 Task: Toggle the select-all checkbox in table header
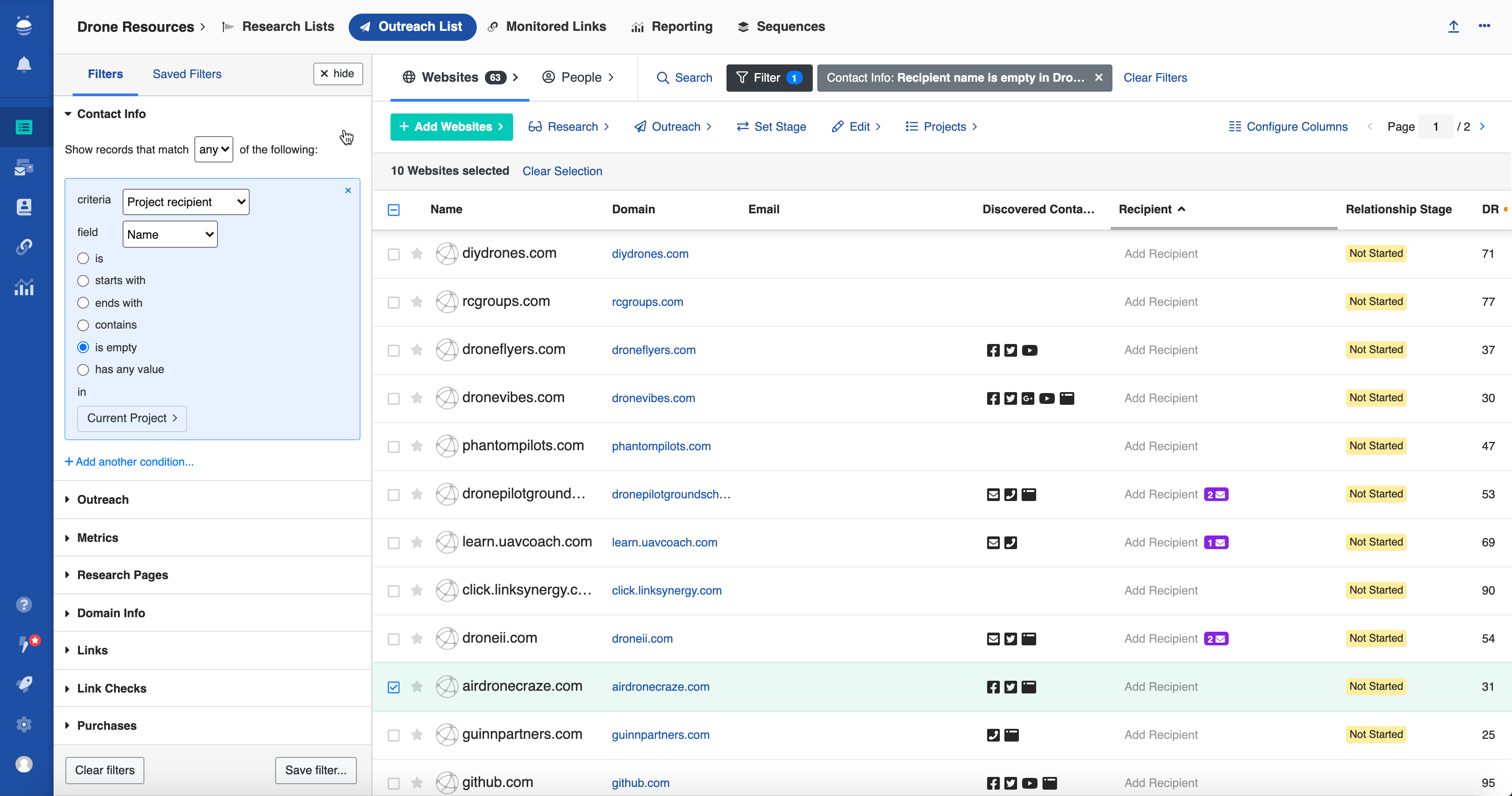(x=393, y=209)
